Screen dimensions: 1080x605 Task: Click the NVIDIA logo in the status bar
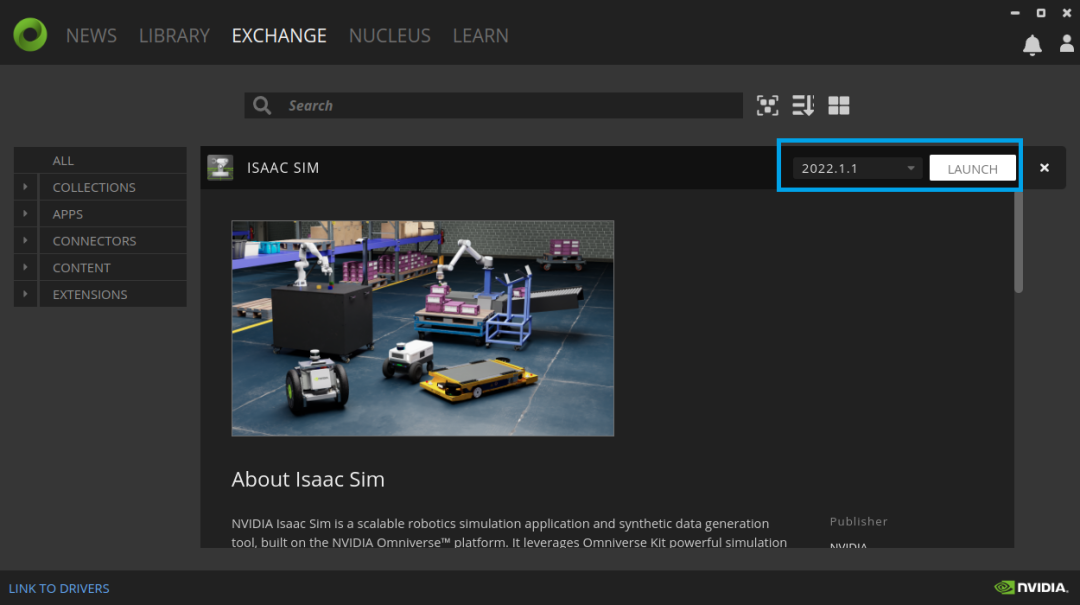tap(1029, 588)
